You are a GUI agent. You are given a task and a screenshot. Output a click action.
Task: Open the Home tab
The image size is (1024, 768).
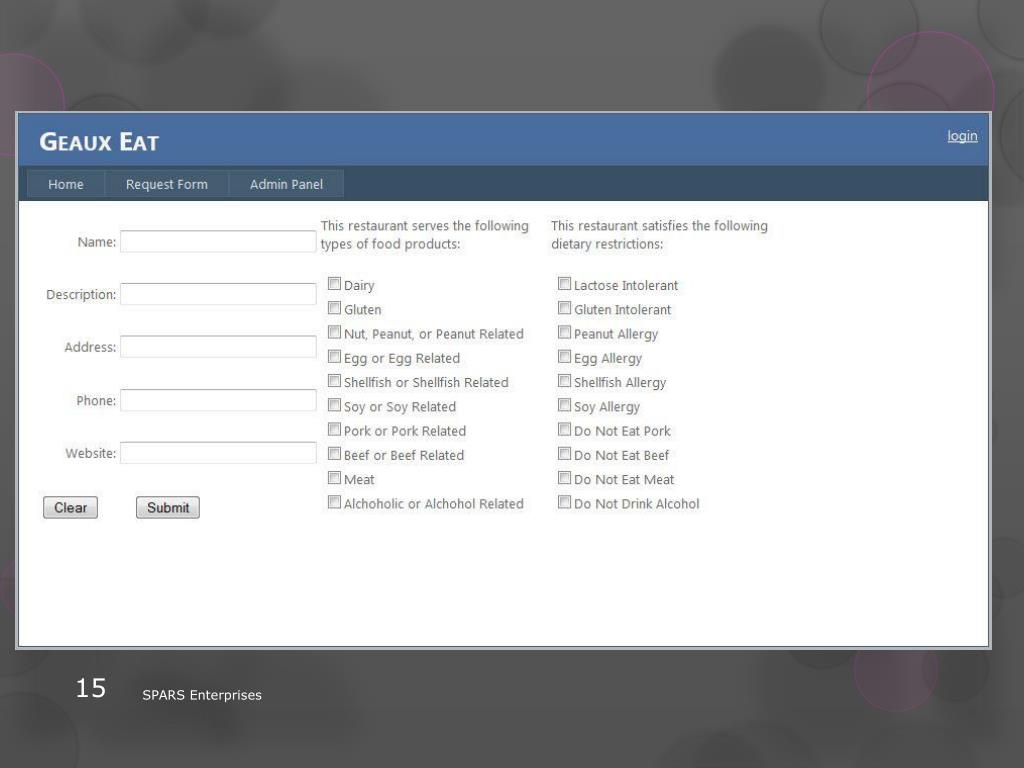(66, 184)
